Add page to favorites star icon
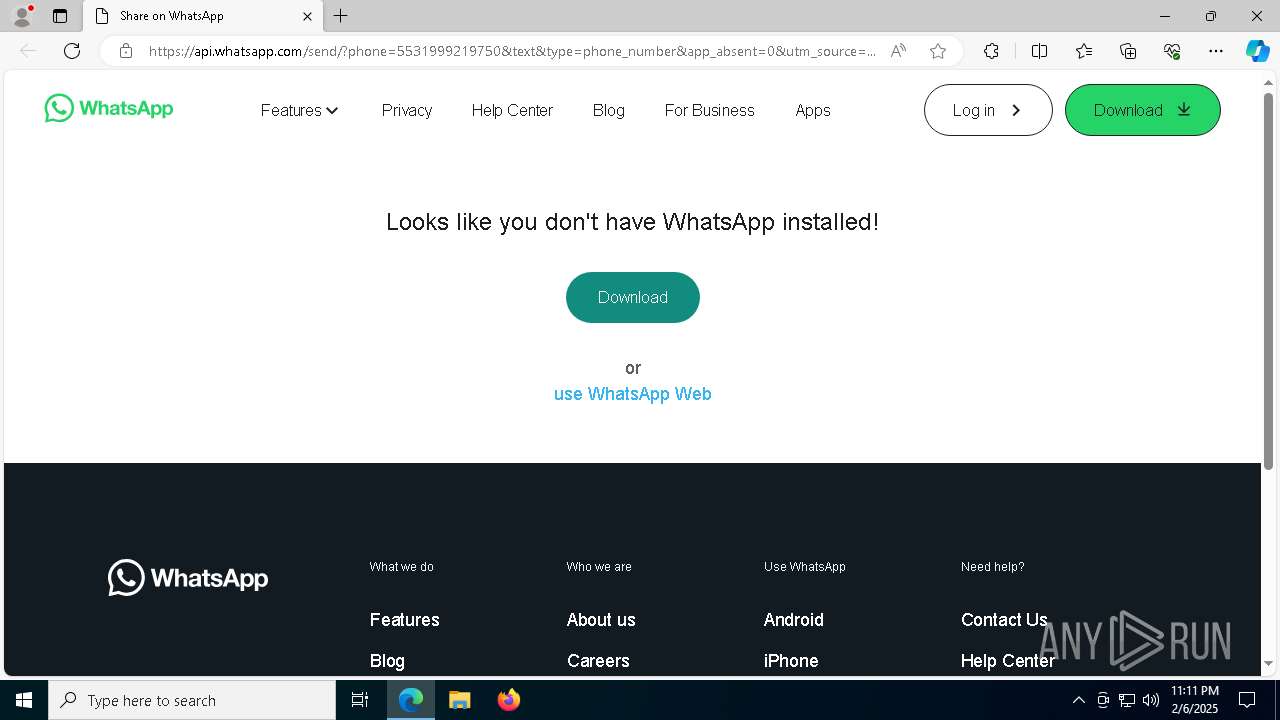The height and width of the screenshot is (720, 1280). (938, 51)
